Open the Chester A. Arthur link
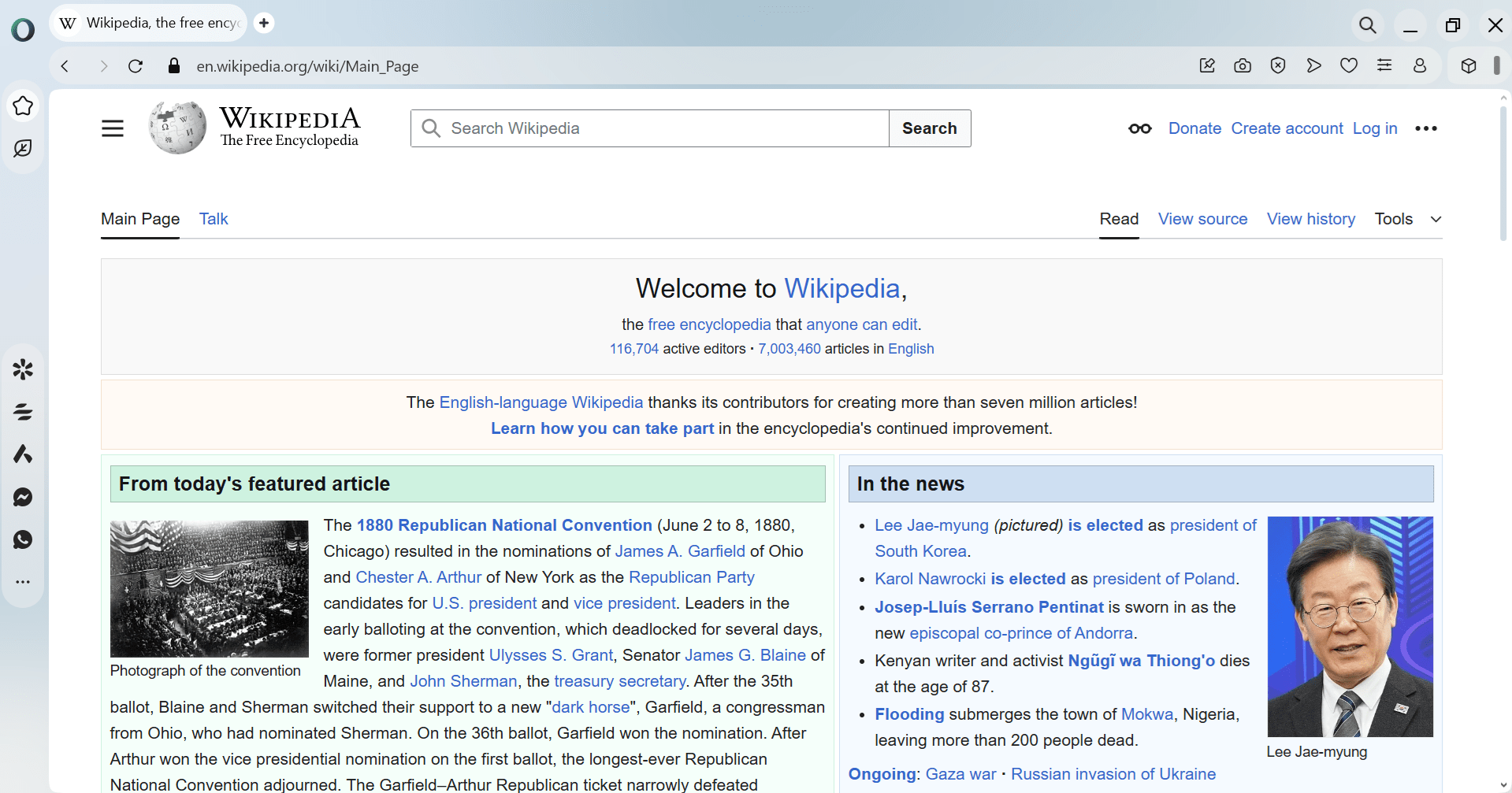The width and height of the screenshot is (1512, 793). (x=418, y=577)
